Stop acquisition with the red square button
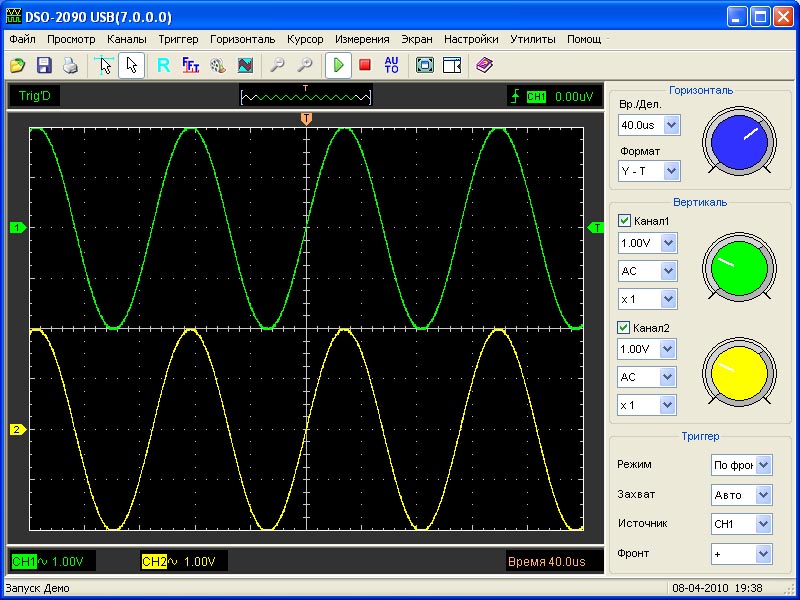 coord(365,66)
